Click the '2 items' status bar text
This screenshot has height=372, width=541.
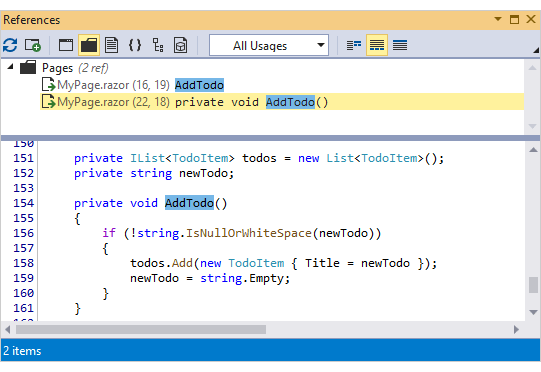22,351
